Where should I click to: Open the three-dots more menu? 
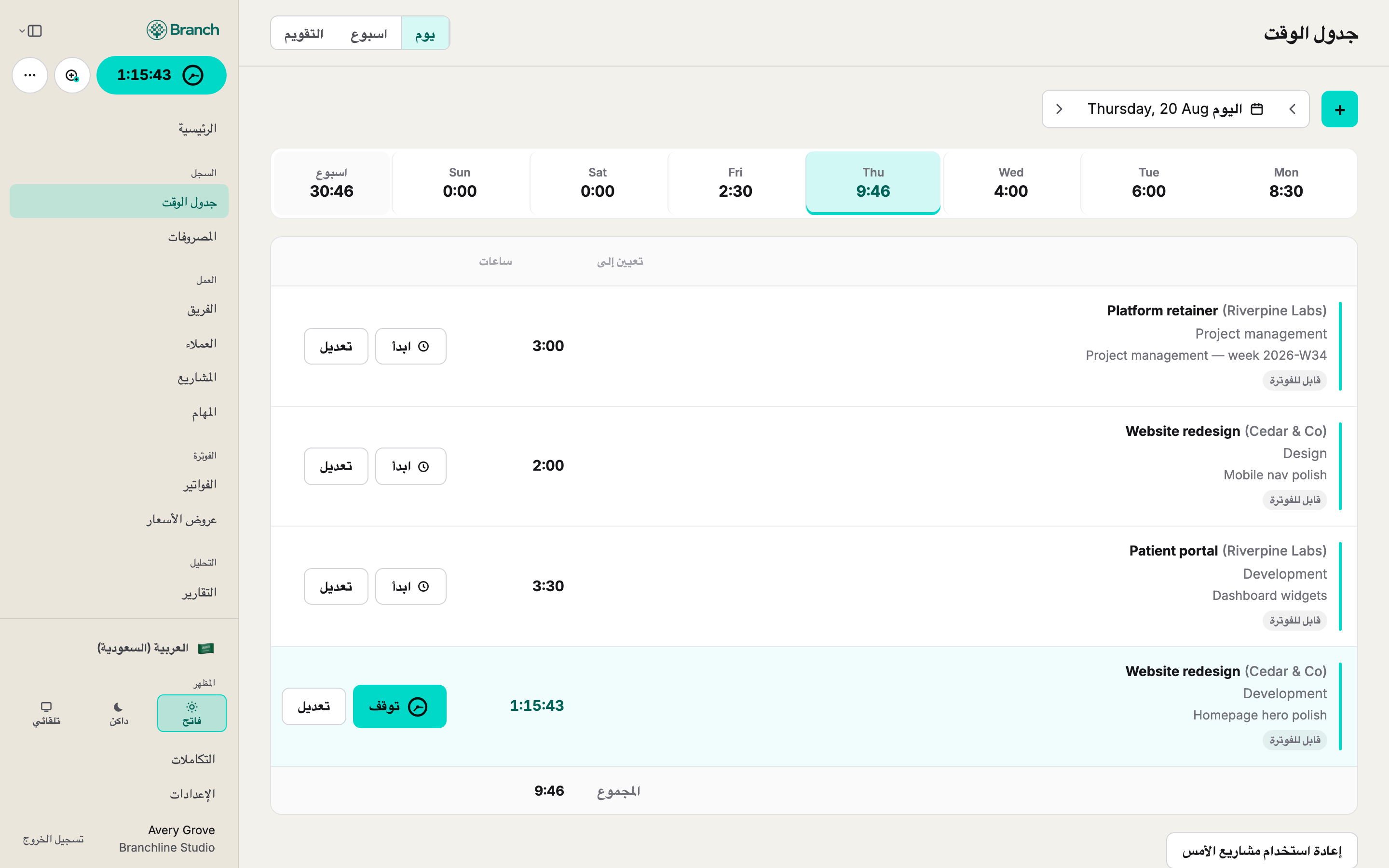tap(30, 75)
